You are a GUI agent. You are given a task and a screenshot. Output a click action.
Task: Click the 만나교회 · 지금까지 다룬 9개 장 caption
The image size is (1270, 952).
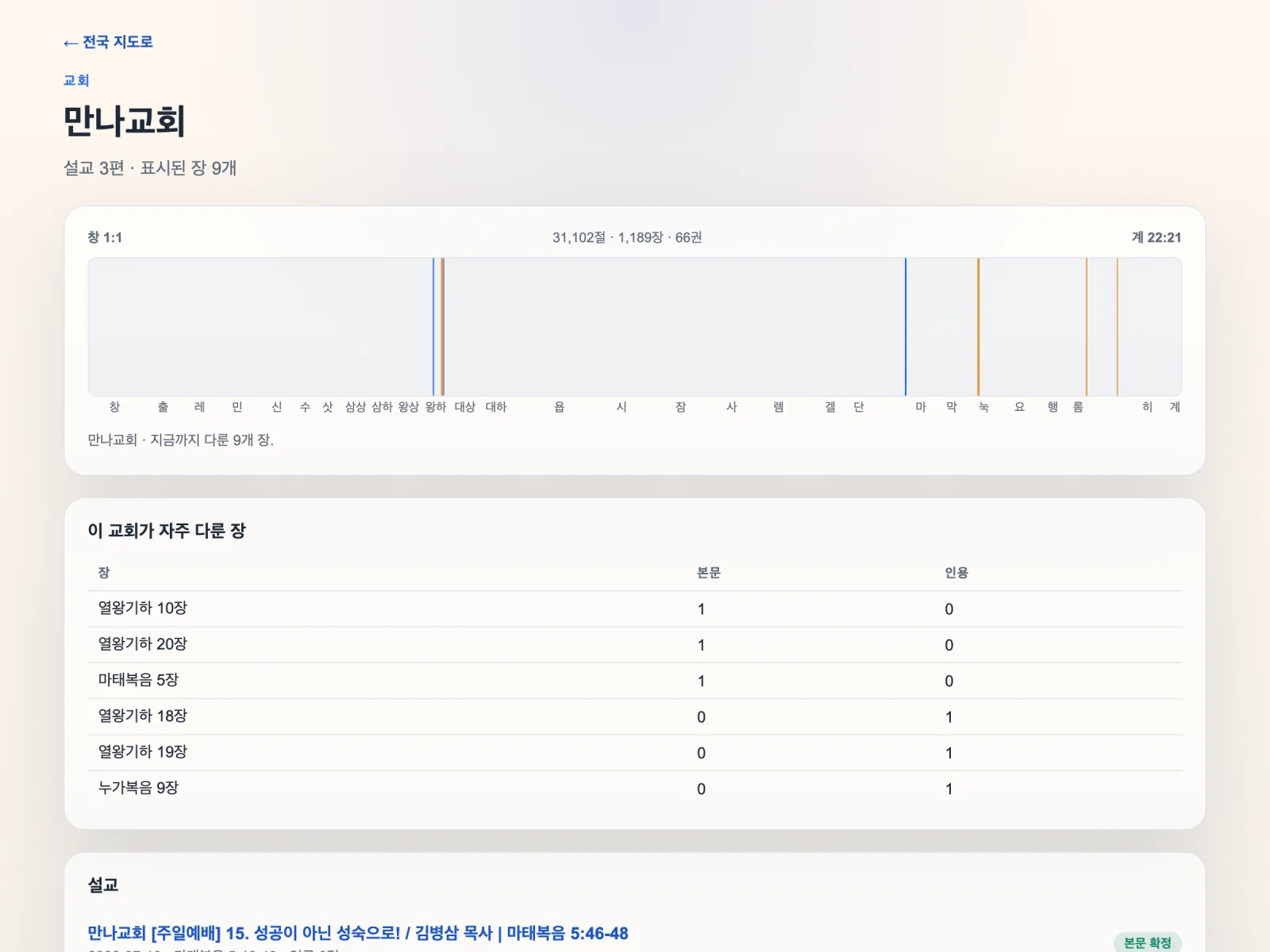point(180,440)
